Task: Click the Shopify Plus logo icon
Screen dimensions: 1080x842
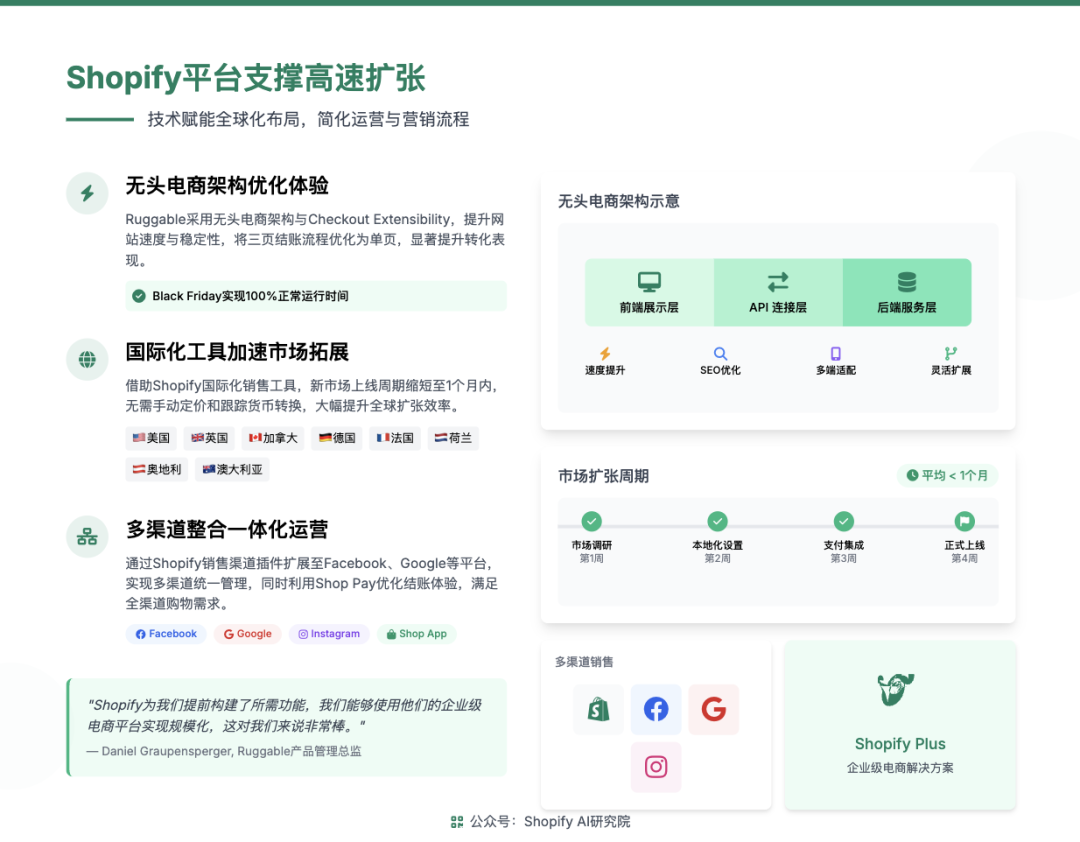Action: (x=895, y=690)
